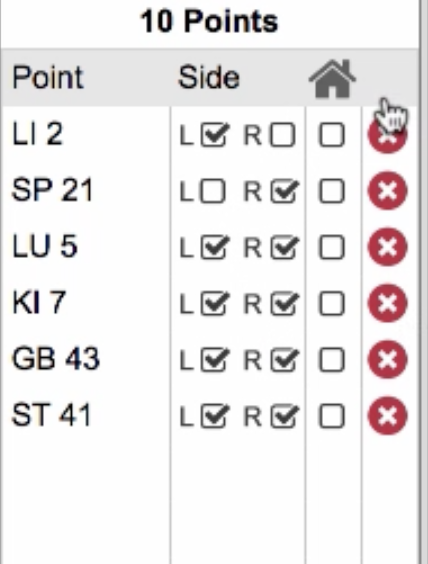This screenshot has height=564, width=428.
Task: Uncheck left side for LI 2
Action: [x=214, y=135]
